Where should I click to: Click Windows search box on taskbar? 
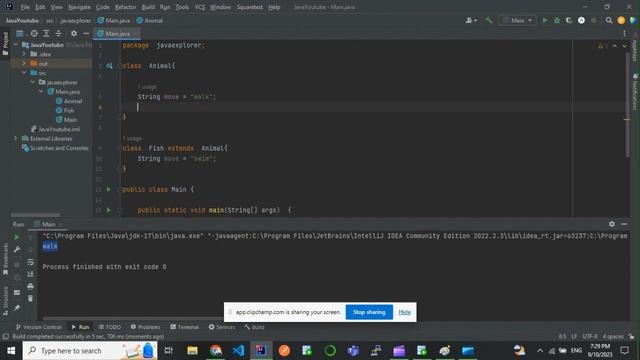pos(90,351)
